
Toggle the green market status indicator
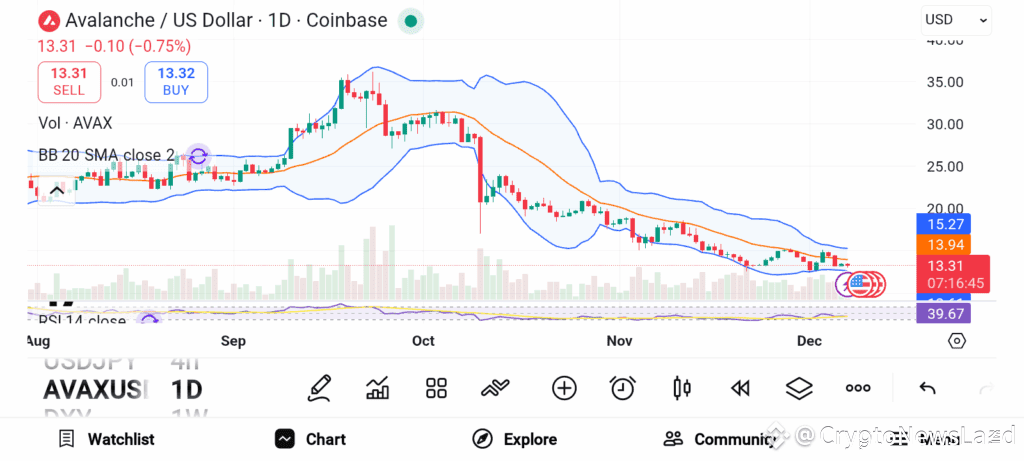tap(411, 21)
